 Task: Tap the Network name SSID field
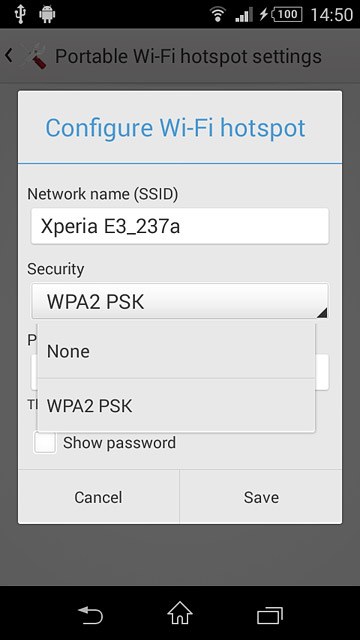[180, 227]
